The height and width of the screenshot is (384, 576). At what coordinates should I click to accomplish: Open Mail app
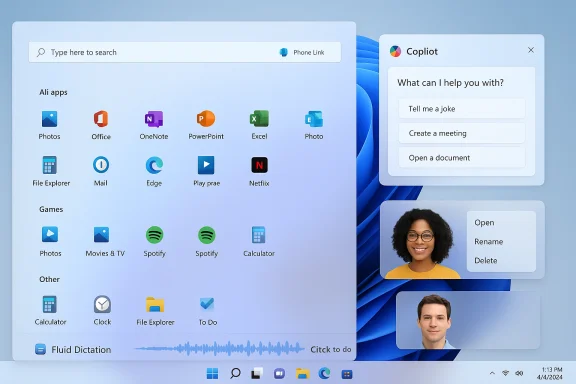coord(101,172)
